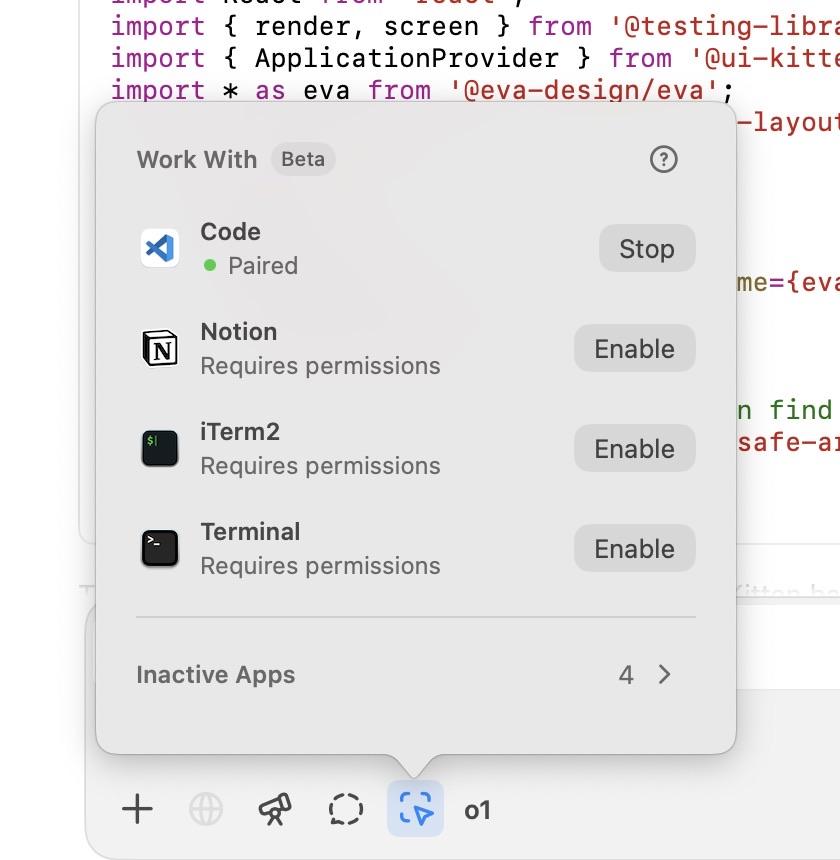The height and width of the screenshot is (860, 840).
Task: Toggle the Work With apps icon
Action: point(415,808)
